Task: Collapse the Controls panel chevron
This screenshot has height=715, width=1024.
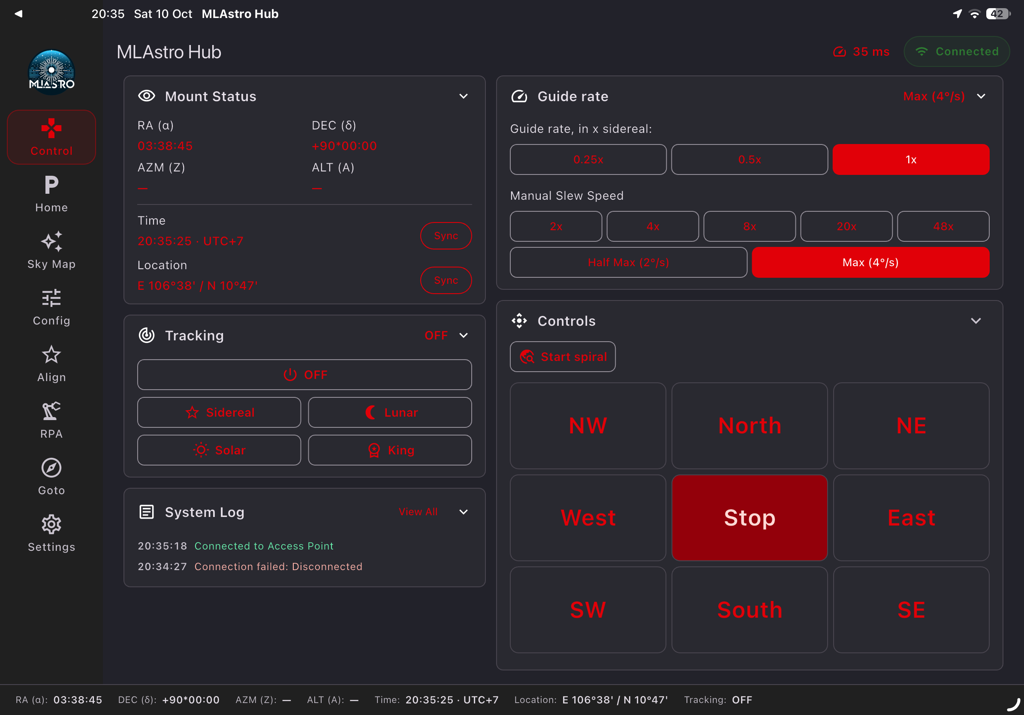Action: pos(976,321)
